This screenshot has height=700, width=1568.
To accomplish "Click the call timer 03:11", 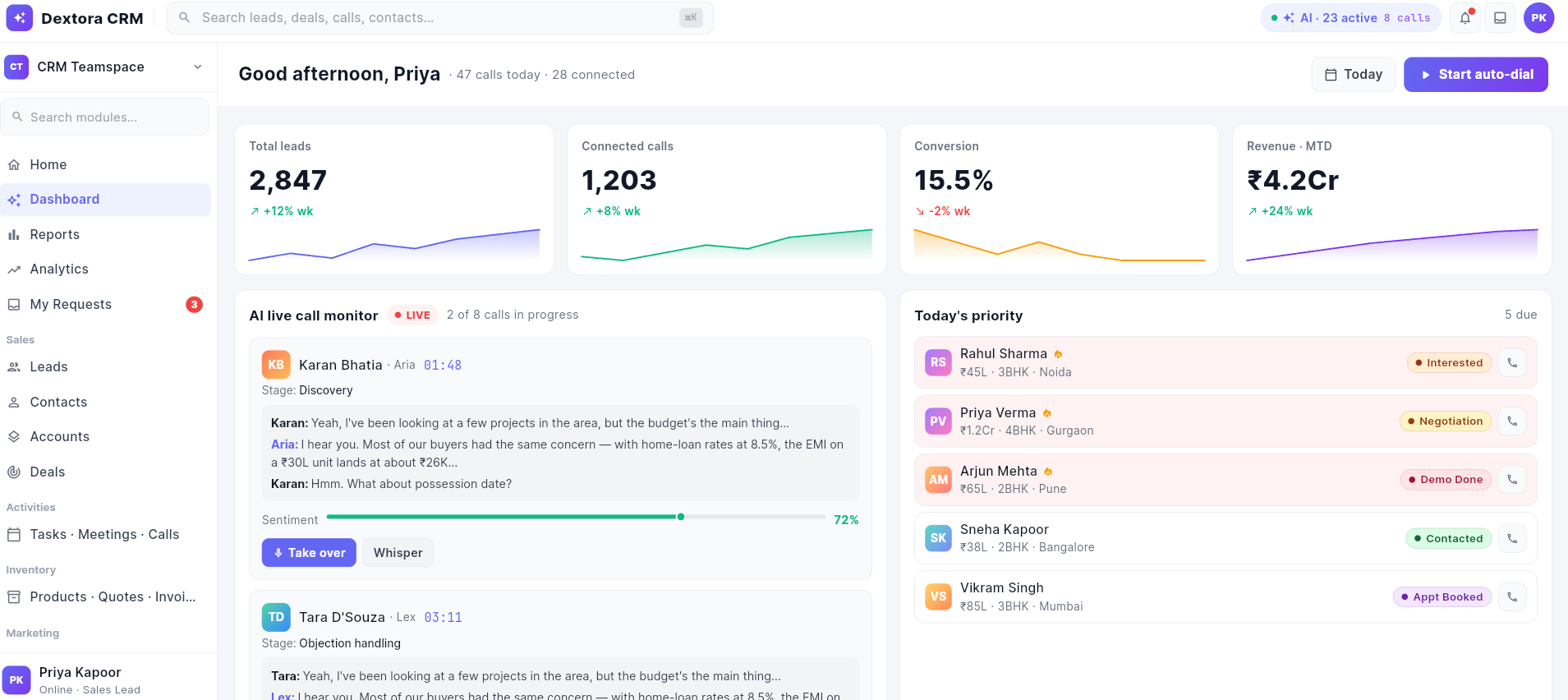I will coord(443,618).
